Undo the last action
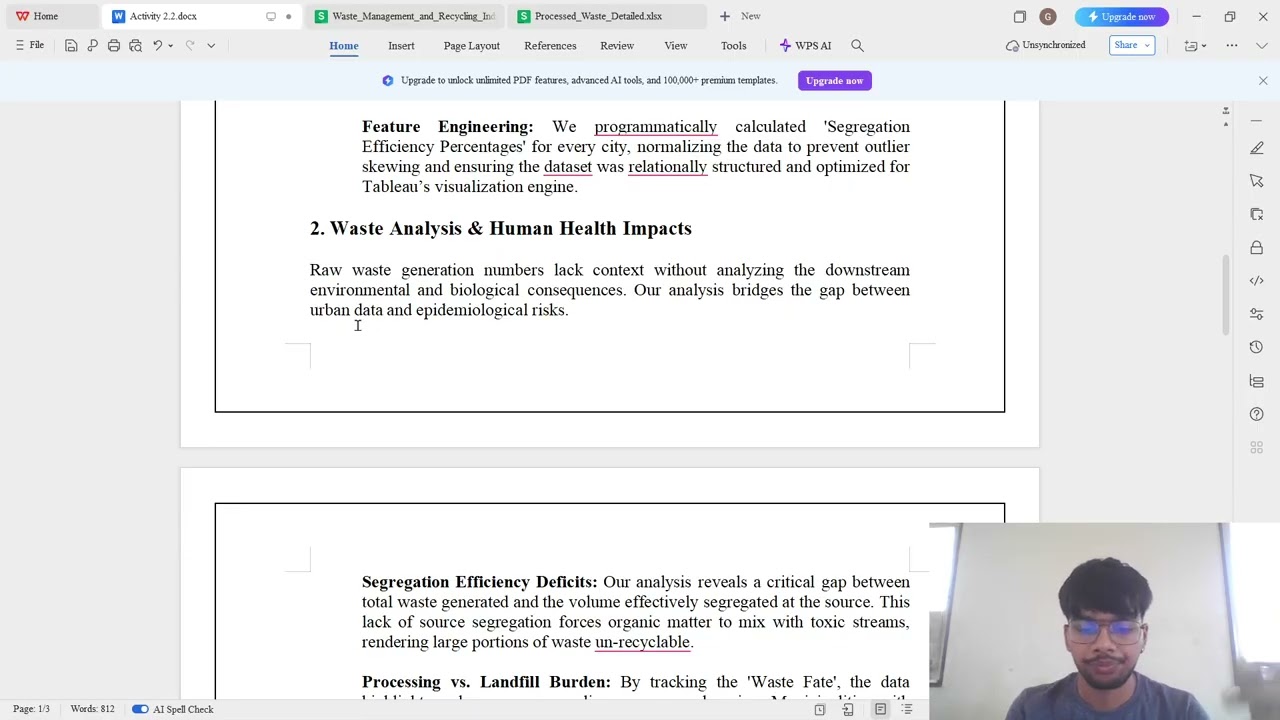The image size is (1280, 720). [157, 45]
